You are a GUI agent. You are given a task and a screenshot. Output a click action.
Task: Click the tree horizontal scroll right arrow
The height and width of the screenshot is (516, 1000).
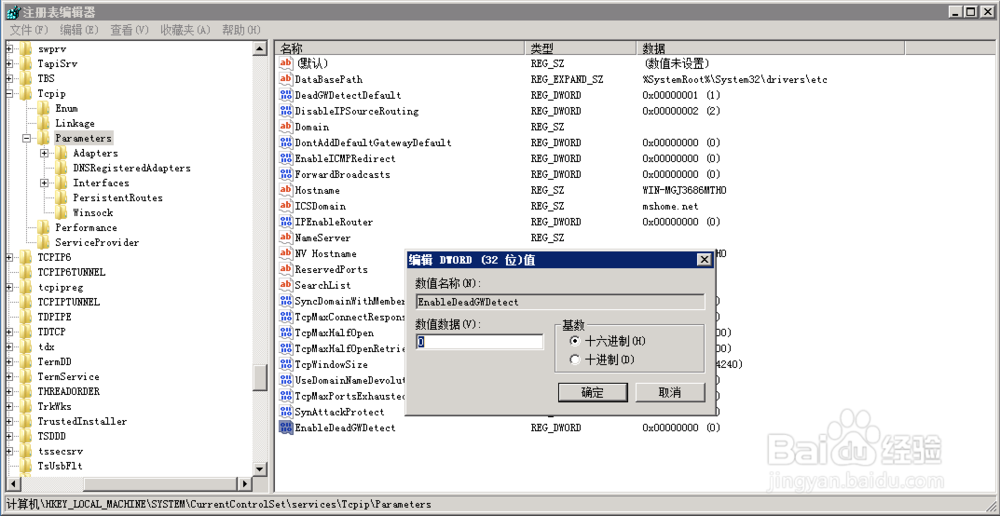click(x=246, y=483)
